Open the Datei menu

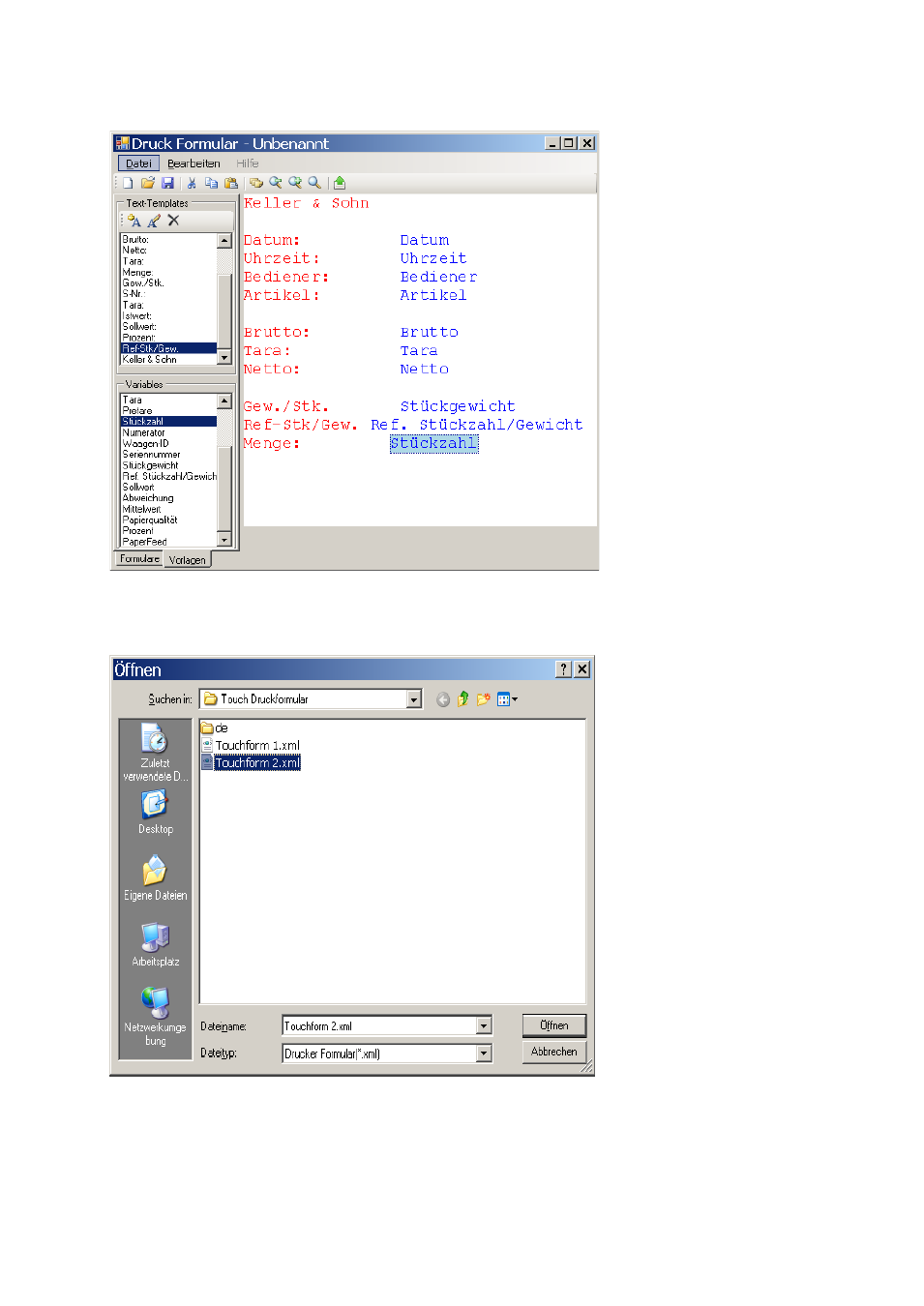point(138,163)
